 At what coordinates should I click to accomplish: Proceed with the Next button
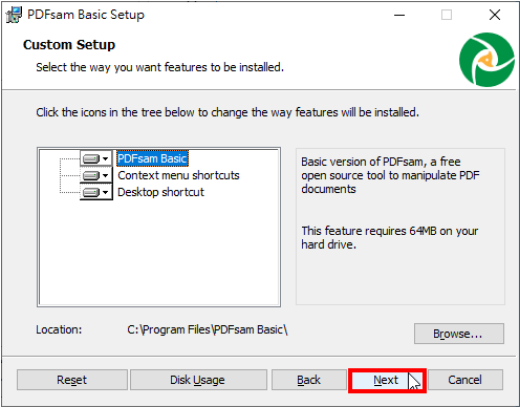click(x=387, y=380)
